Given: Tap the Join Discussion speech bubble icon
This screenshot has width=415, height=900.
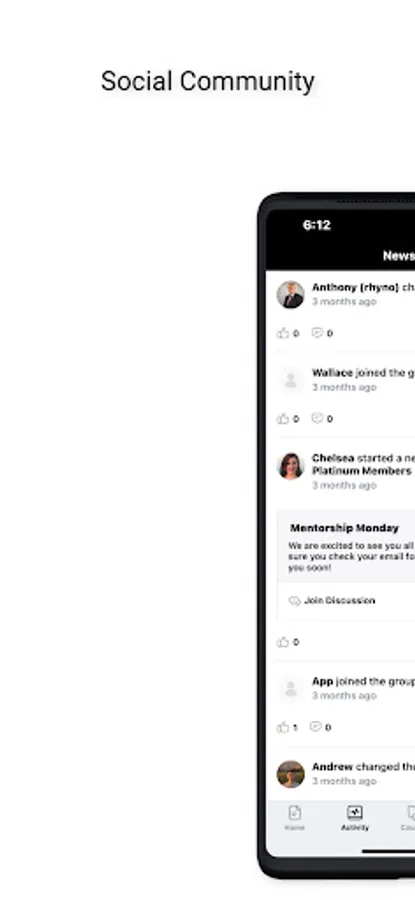Looking at the screenshot, I should pos(294,601).
